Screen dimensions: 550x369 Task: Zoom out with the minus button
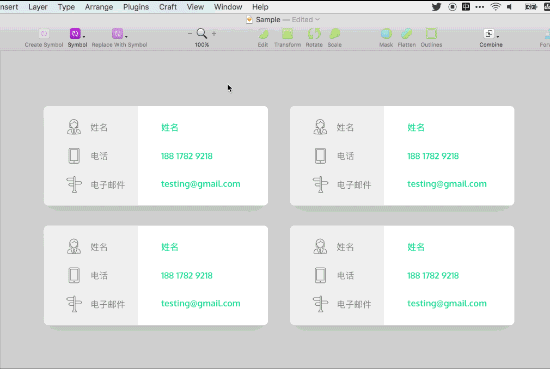(x=190, y=34)
